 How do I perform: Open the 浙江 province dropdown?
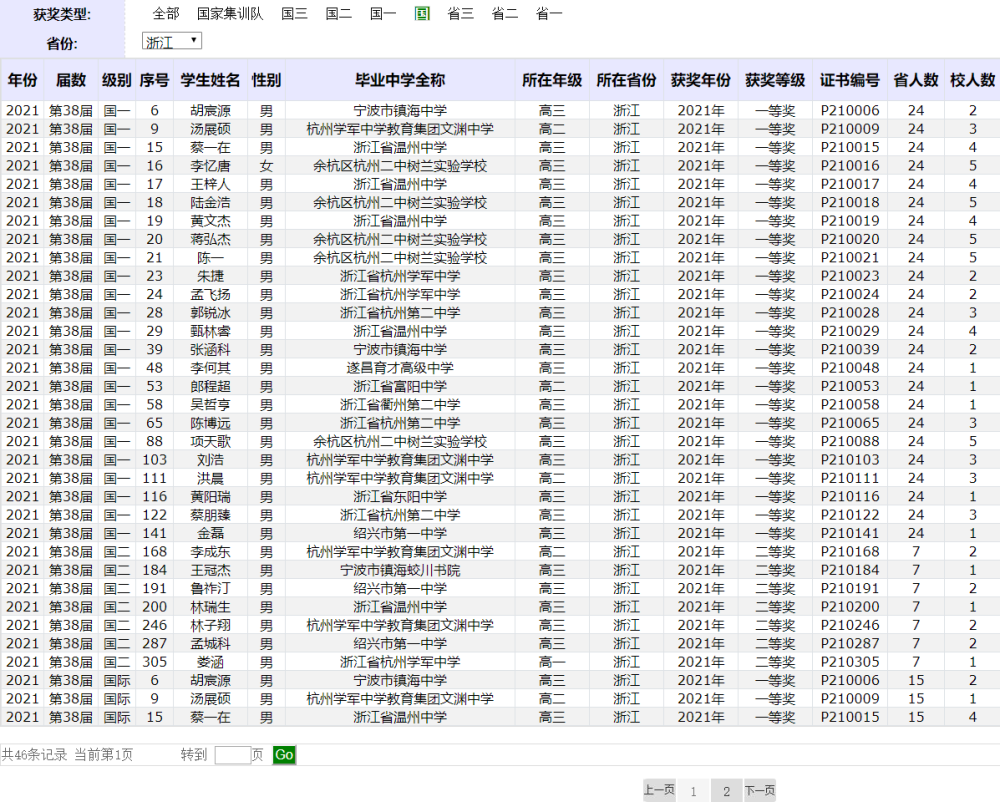pyautogui.click(x=172, y=41)
